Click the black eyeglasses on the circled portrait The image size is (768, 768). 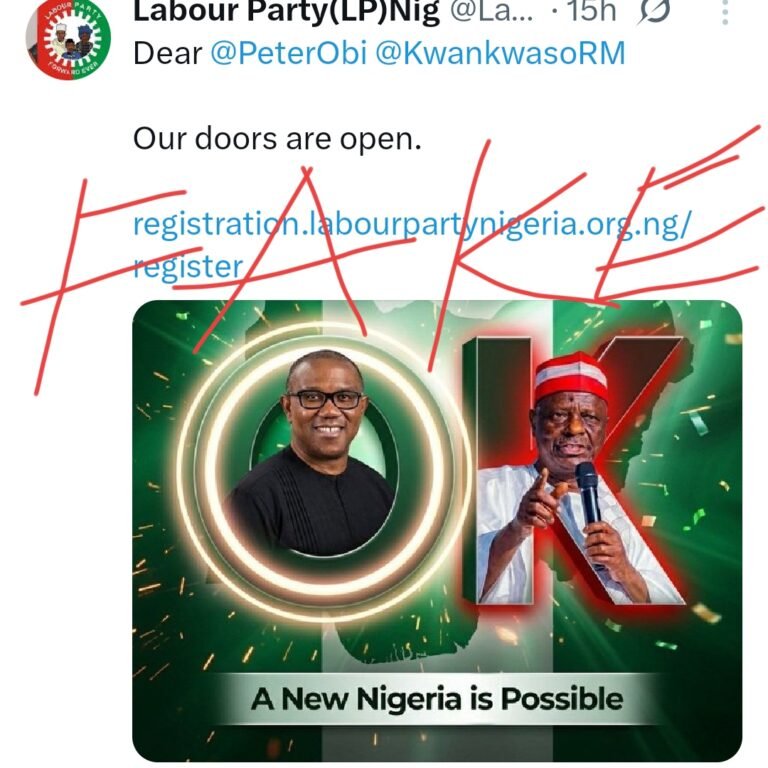point(324,399)
